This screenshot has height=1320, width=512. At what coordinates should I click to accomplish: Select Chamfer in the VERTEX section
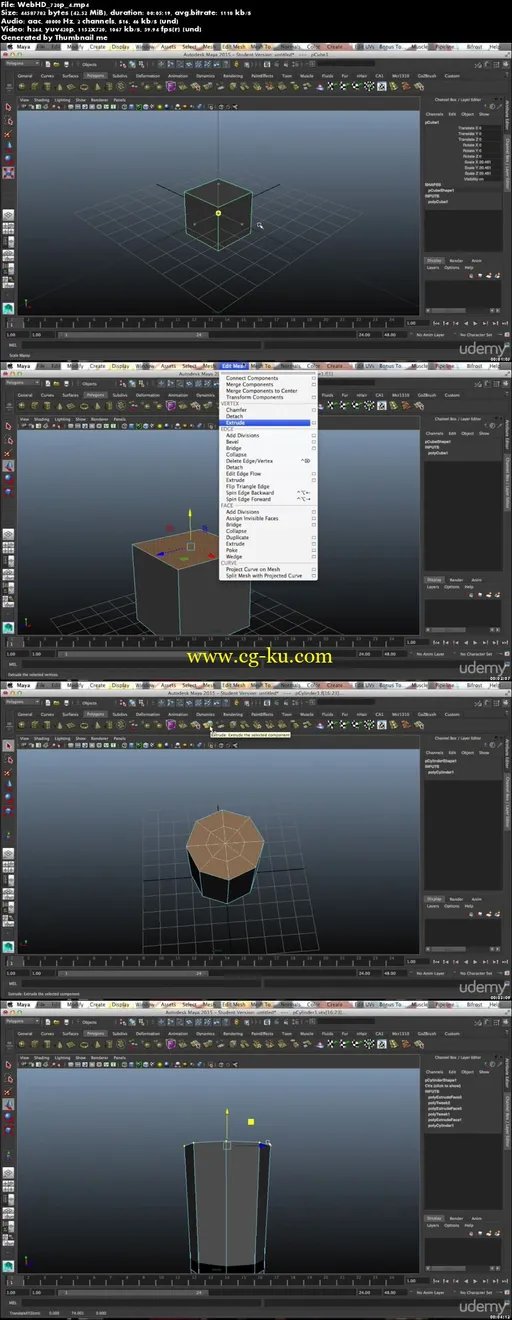(x=236, y=410)
